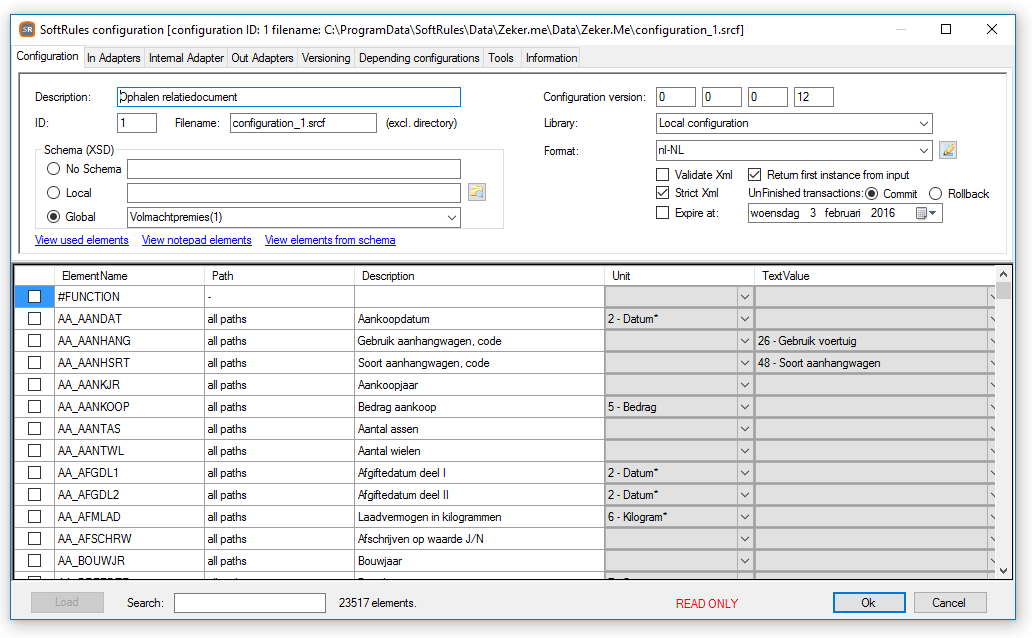
Task: Browse for local schema folder icon
Action: click(x=477, y=192)
